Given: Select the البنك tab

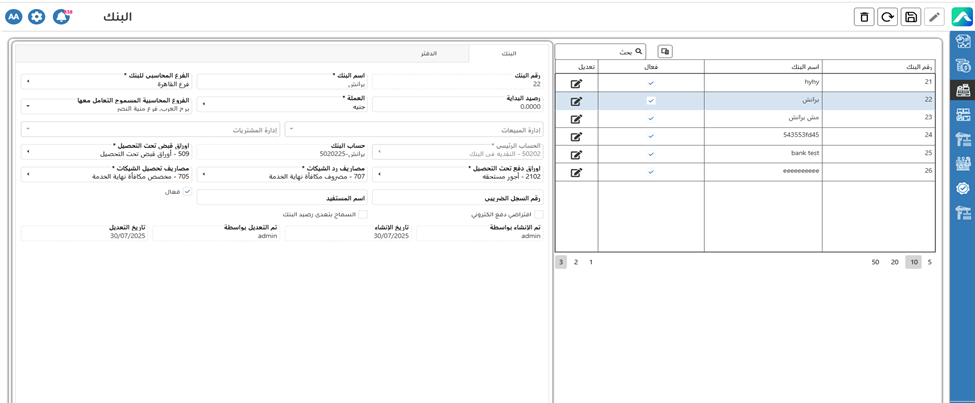Looking at the screenshot, I should (509, 53).
